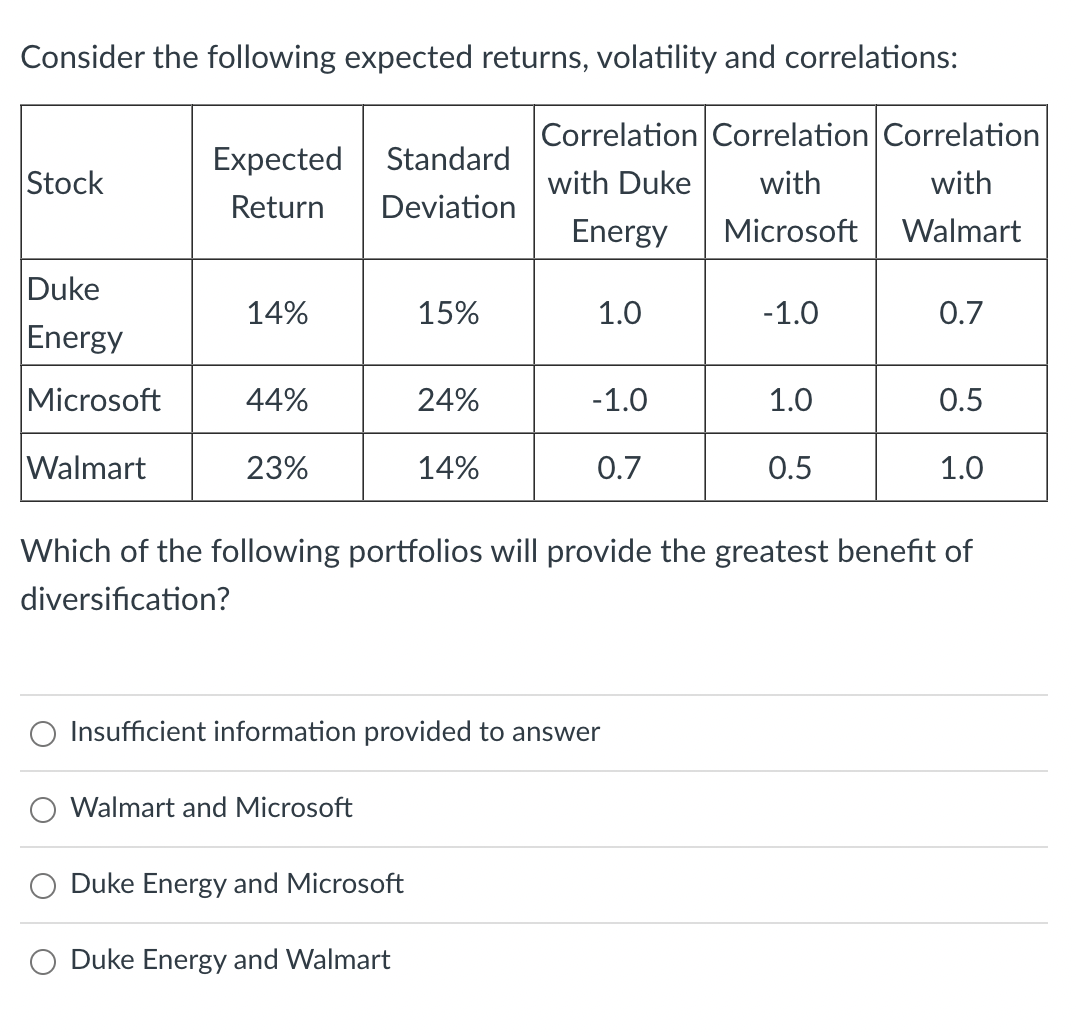Select the Duke Energy and Microsoft option
Image resolution: width=1076 pixels, height=1036 pixels.
point(42,886)
